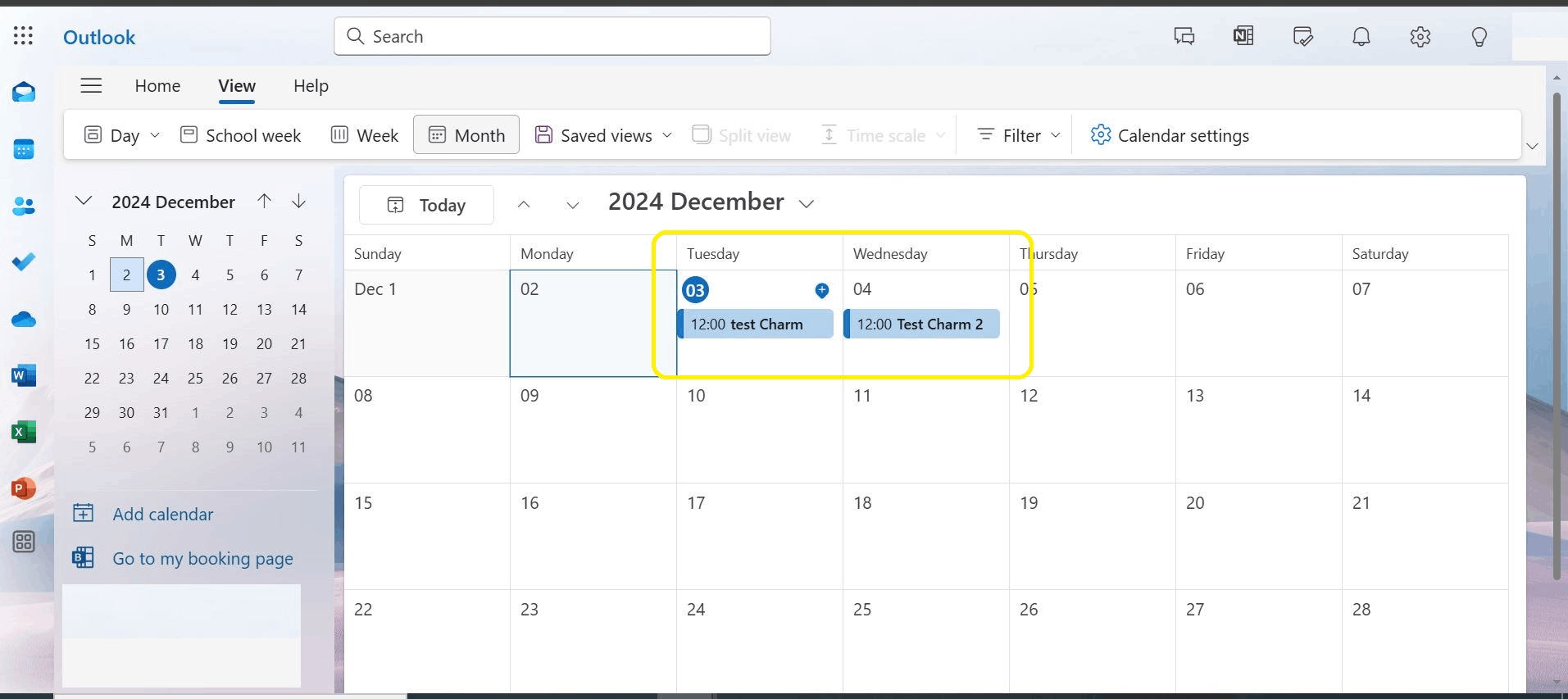Open the Filter dropdown
This screenshot has height=699, width=1568.
(x=1015, y=134)
